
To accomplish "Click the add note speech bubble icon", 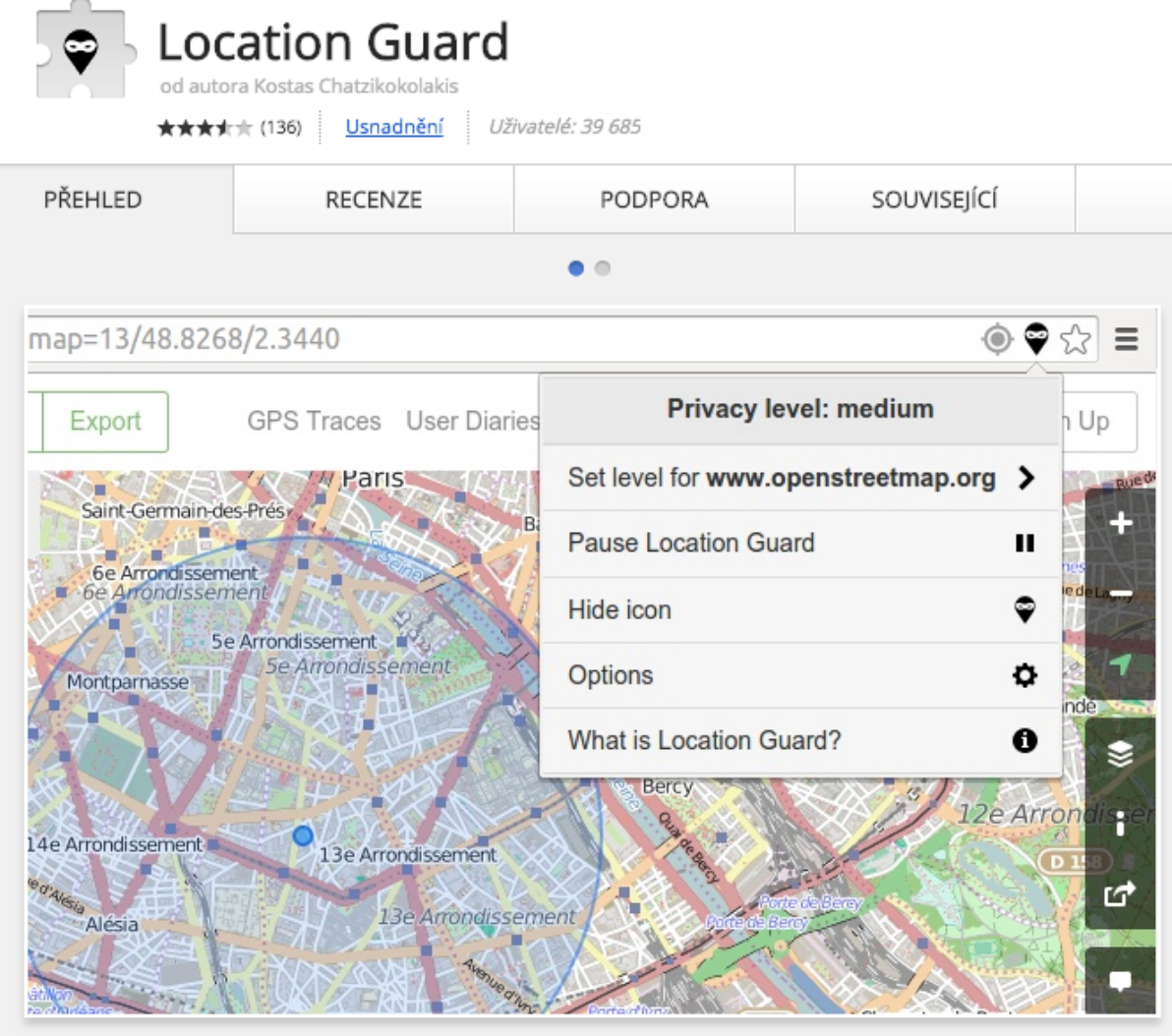I will click(1120, 981).
